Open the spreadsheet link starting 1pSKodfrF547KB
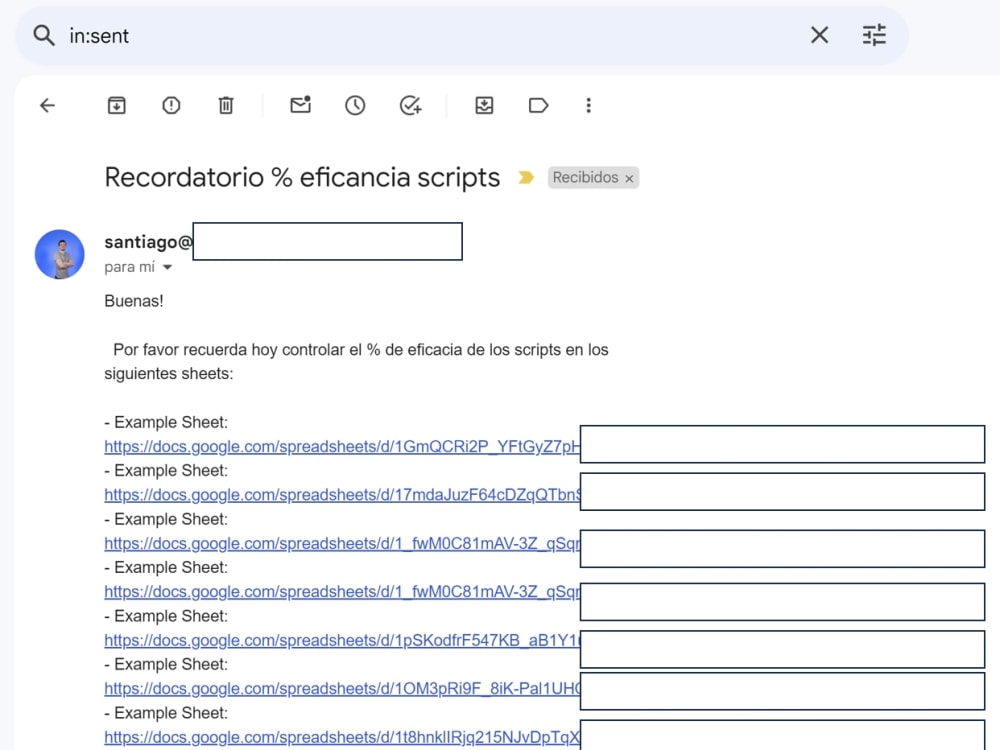The image size is (1000, 750). (342, 640)
